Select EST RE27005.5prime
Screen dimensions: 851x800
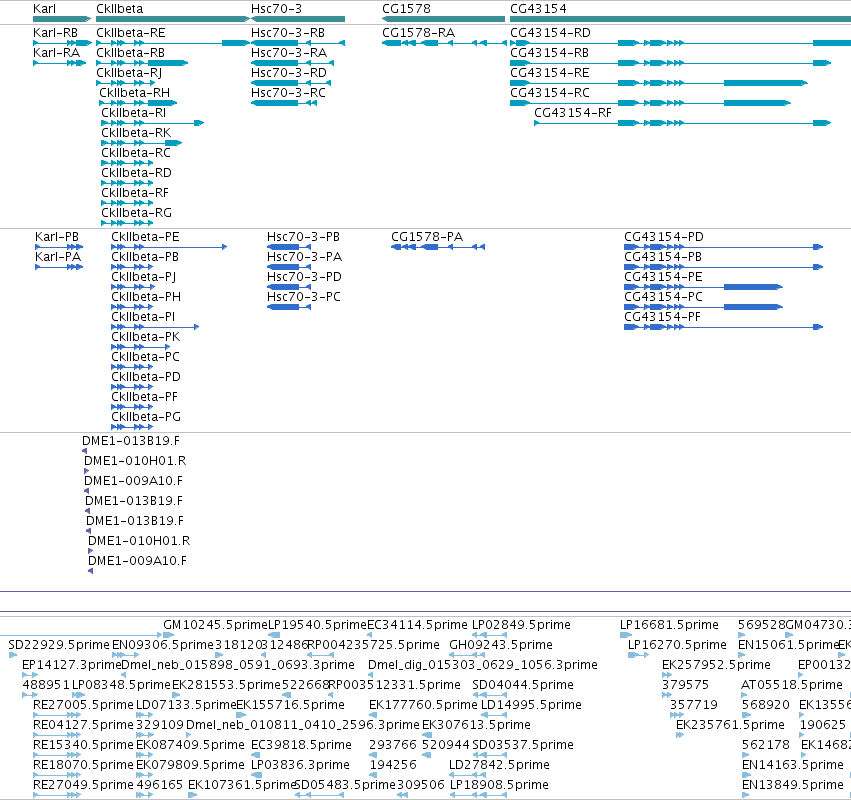click(x=83, y=704)
